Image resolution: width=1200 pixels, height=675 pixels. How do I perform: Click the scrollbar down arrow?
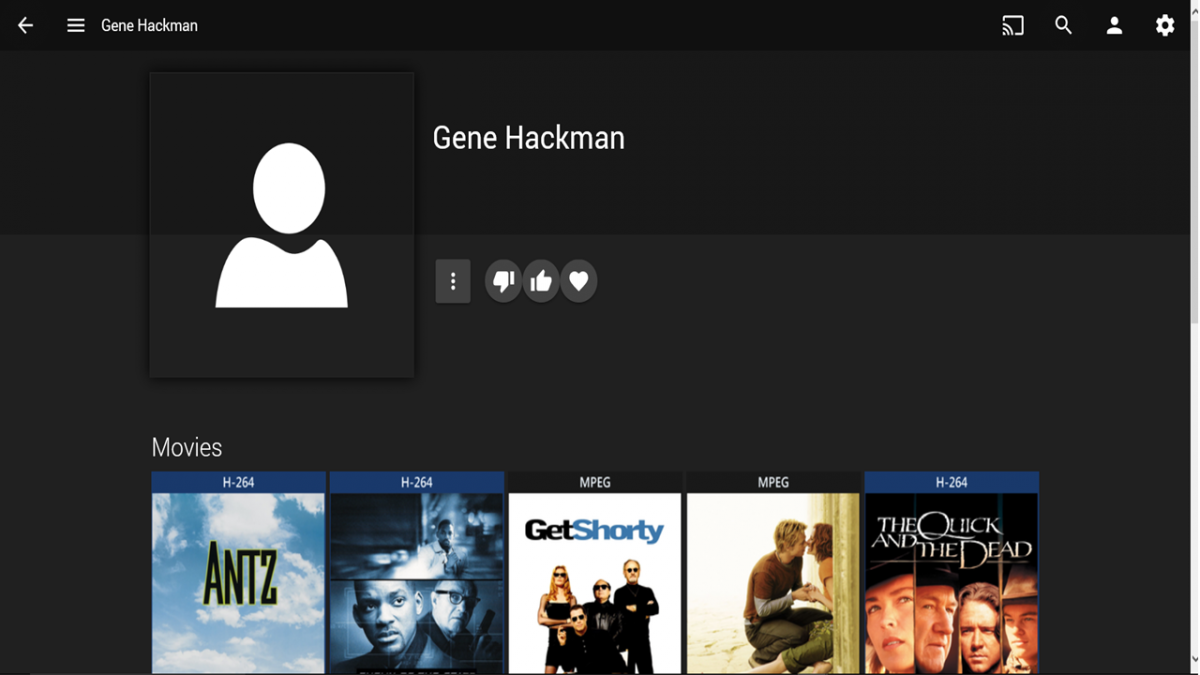(x=1194, y=660)
